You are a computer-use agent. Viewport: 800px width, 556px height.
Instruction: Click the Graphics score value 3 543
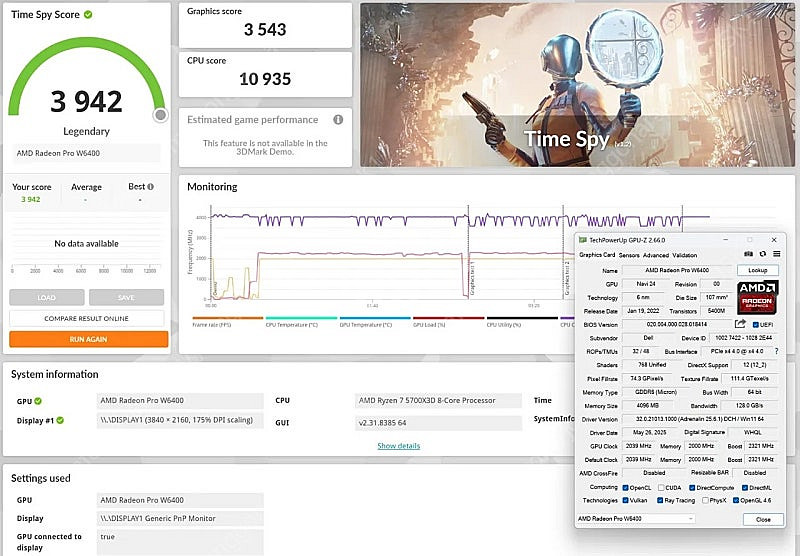point(265,30)
